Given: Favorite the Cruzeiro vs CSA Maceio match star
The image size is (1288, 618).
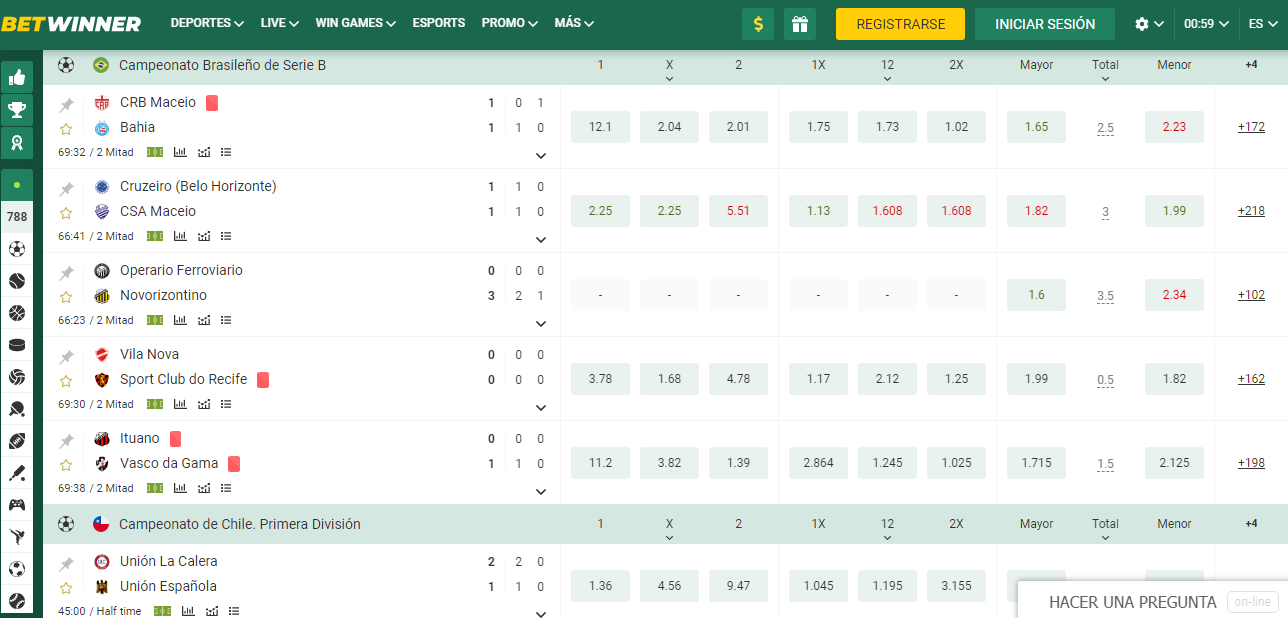Looking at the screenshot, I should (x=66, y=213).
